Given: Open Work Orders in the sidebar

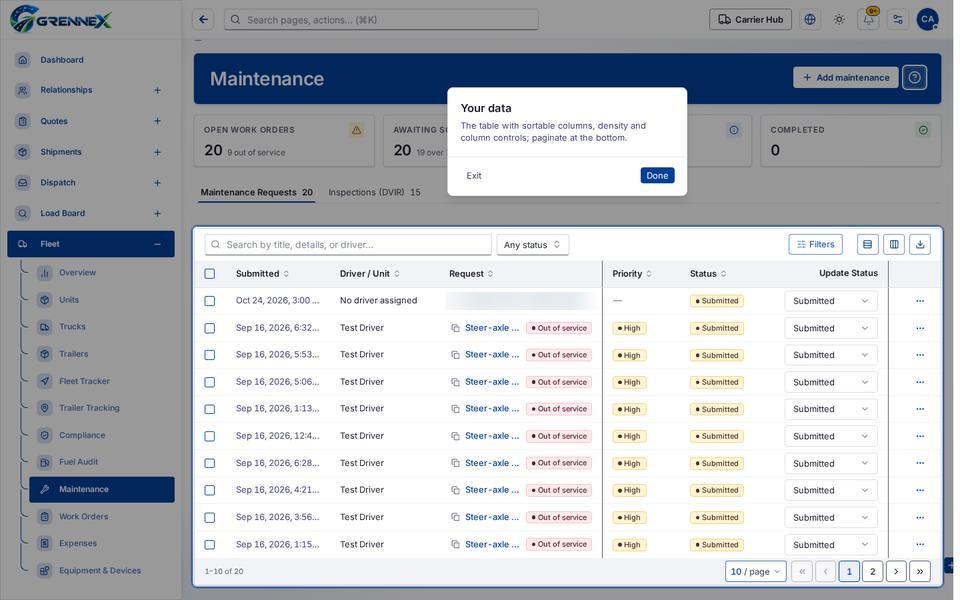Looking at the screenshot, I should click(83, 516).
